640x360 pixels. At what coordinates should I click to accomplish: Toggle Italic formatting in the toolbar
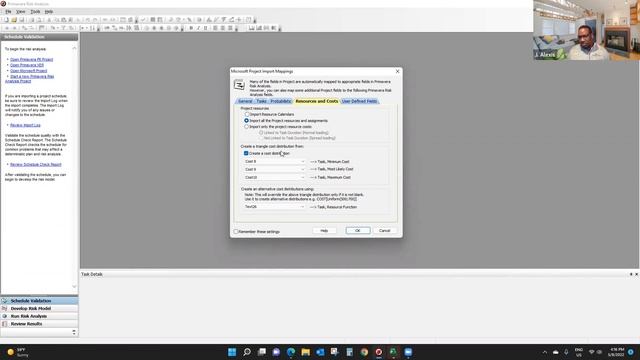coord(198,28)
